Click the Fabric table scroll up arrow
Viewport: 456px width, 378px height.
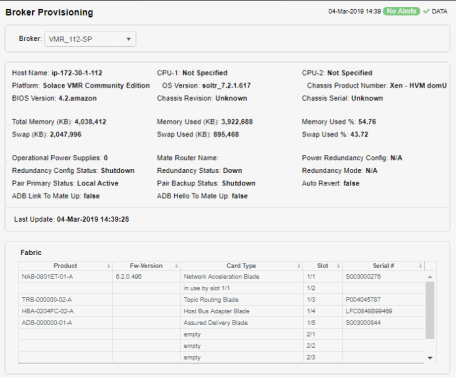[x=430, y=277]
